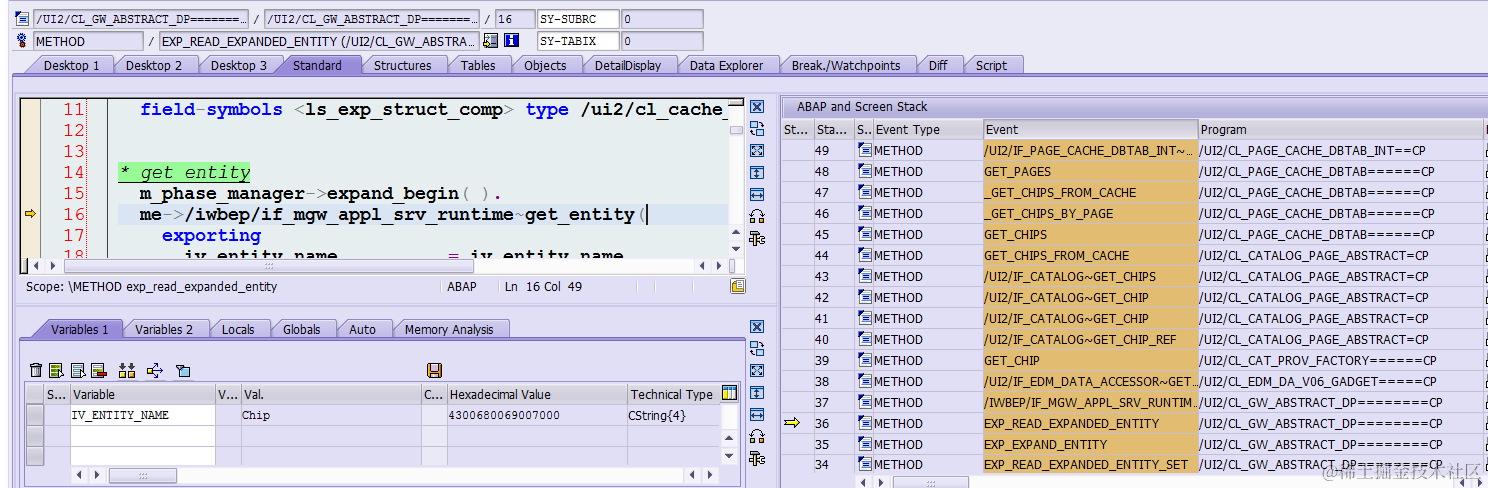The width and height of the screenshot is (1488, 488).
Task: Click the program icon left of the top program field
Action: pyautogui.click(x=23, y=18)
